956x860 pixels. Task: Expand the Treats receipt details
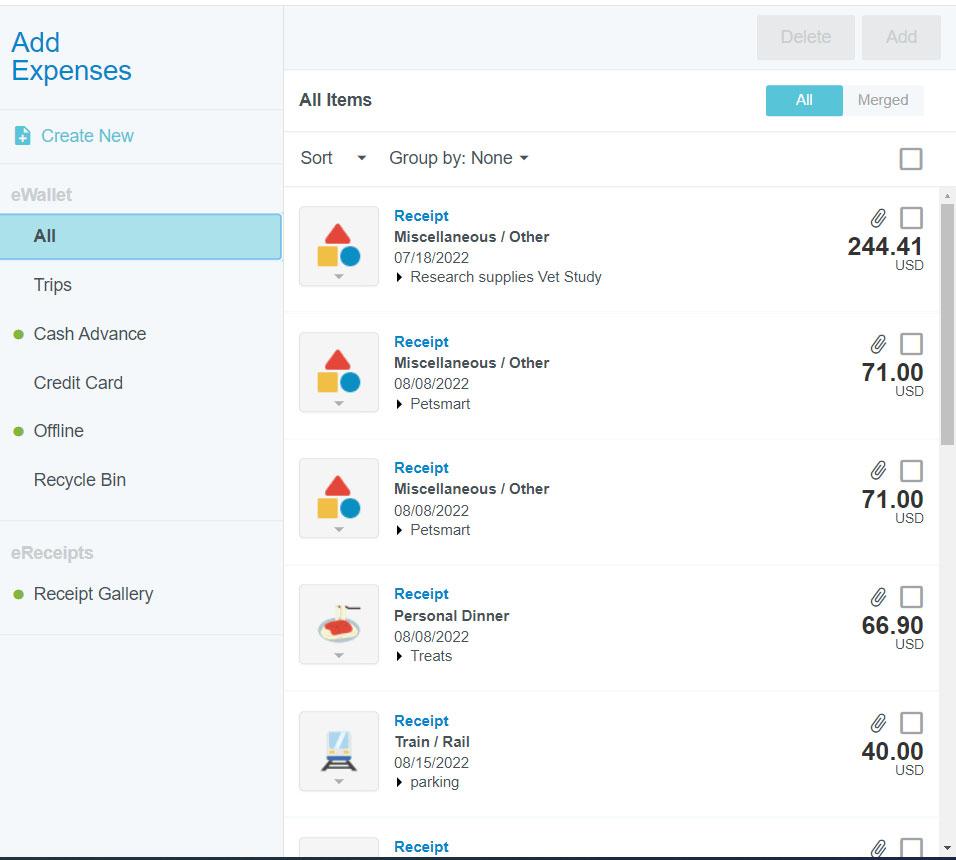click(399, 656)
